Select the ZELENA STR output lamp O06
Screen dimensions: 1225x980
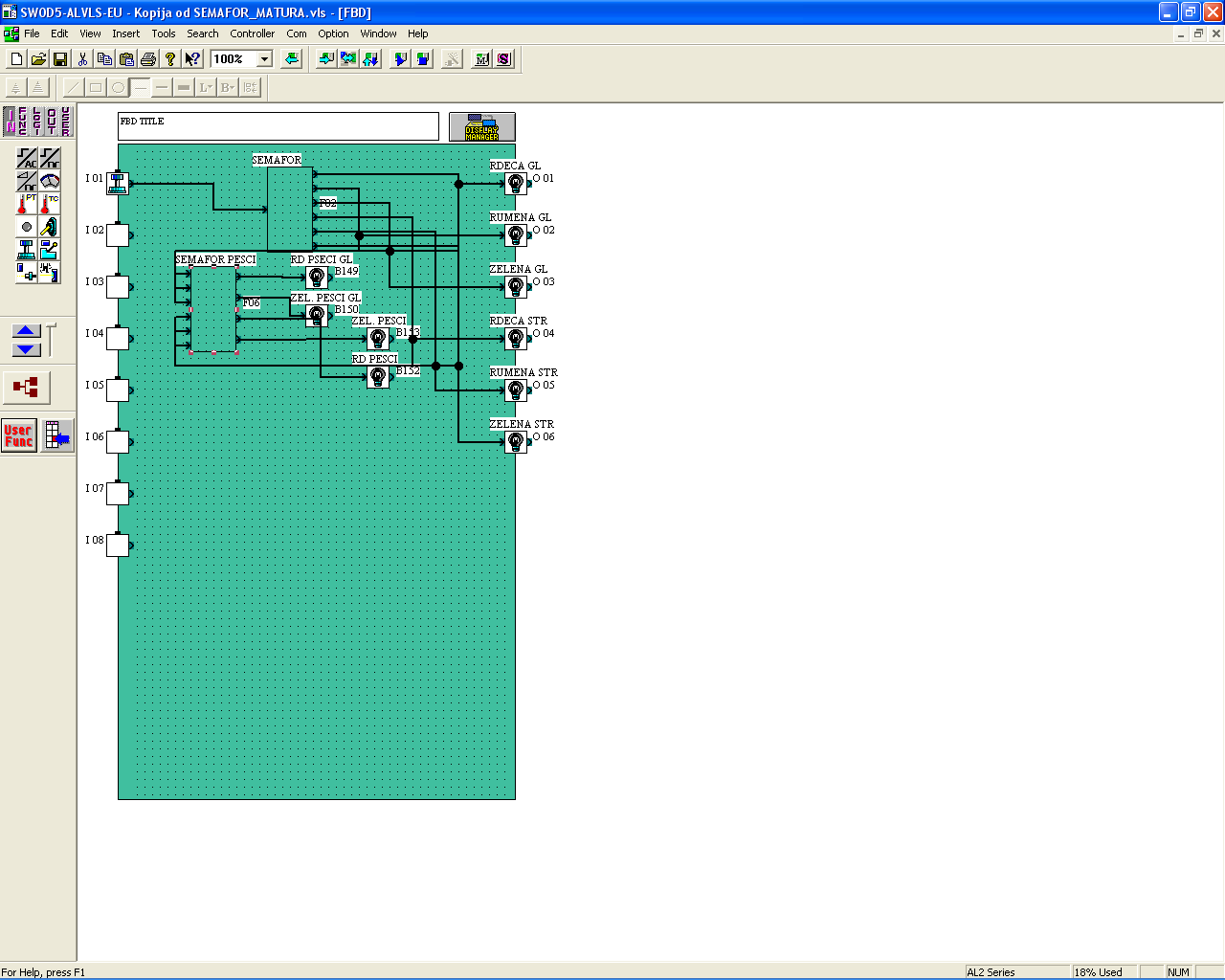(x=516, y=442)
